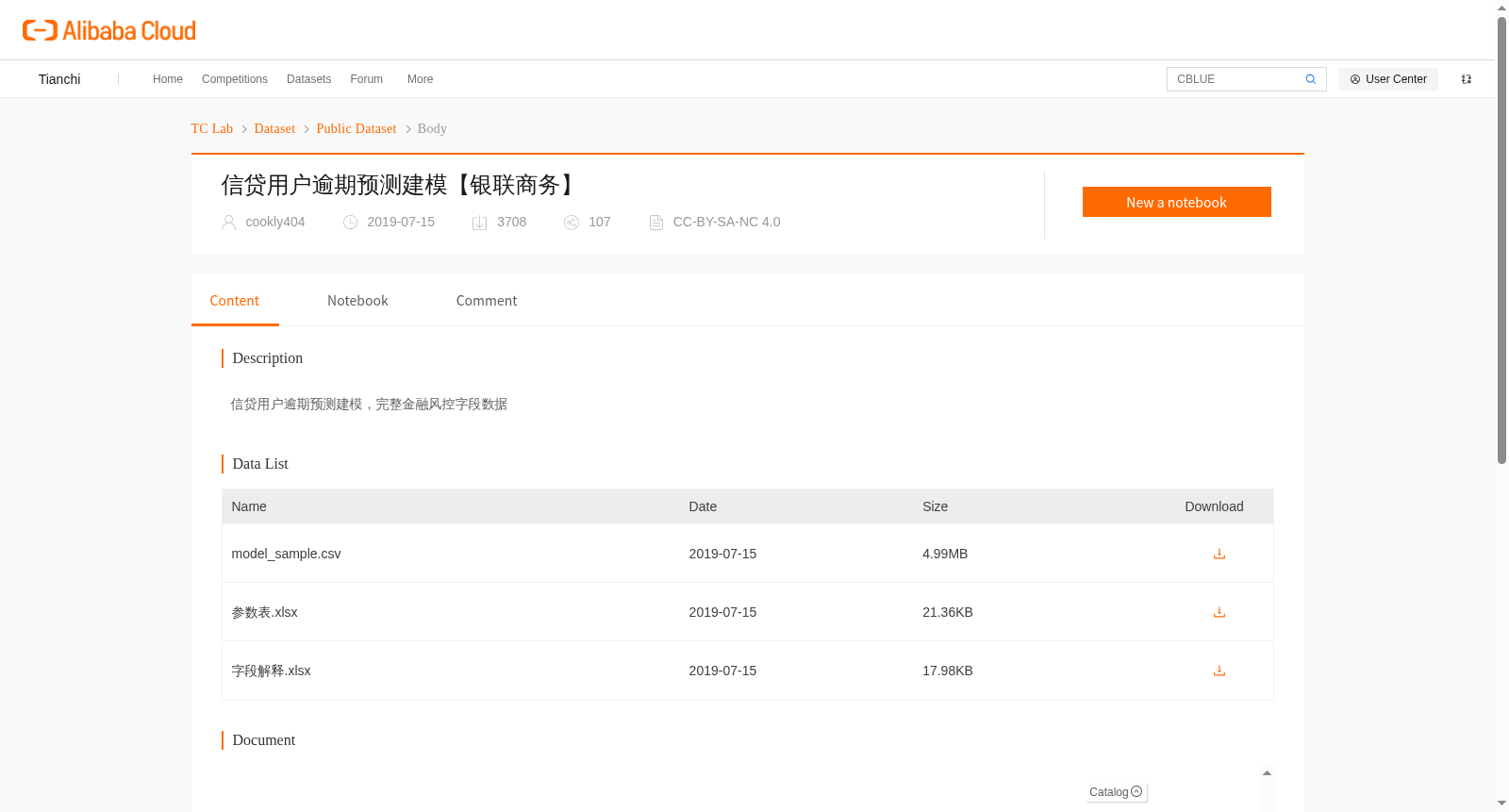Download model_sample.csv using its download icon
This screenshot has width=1509, height=812.
tap(1219, 554)
